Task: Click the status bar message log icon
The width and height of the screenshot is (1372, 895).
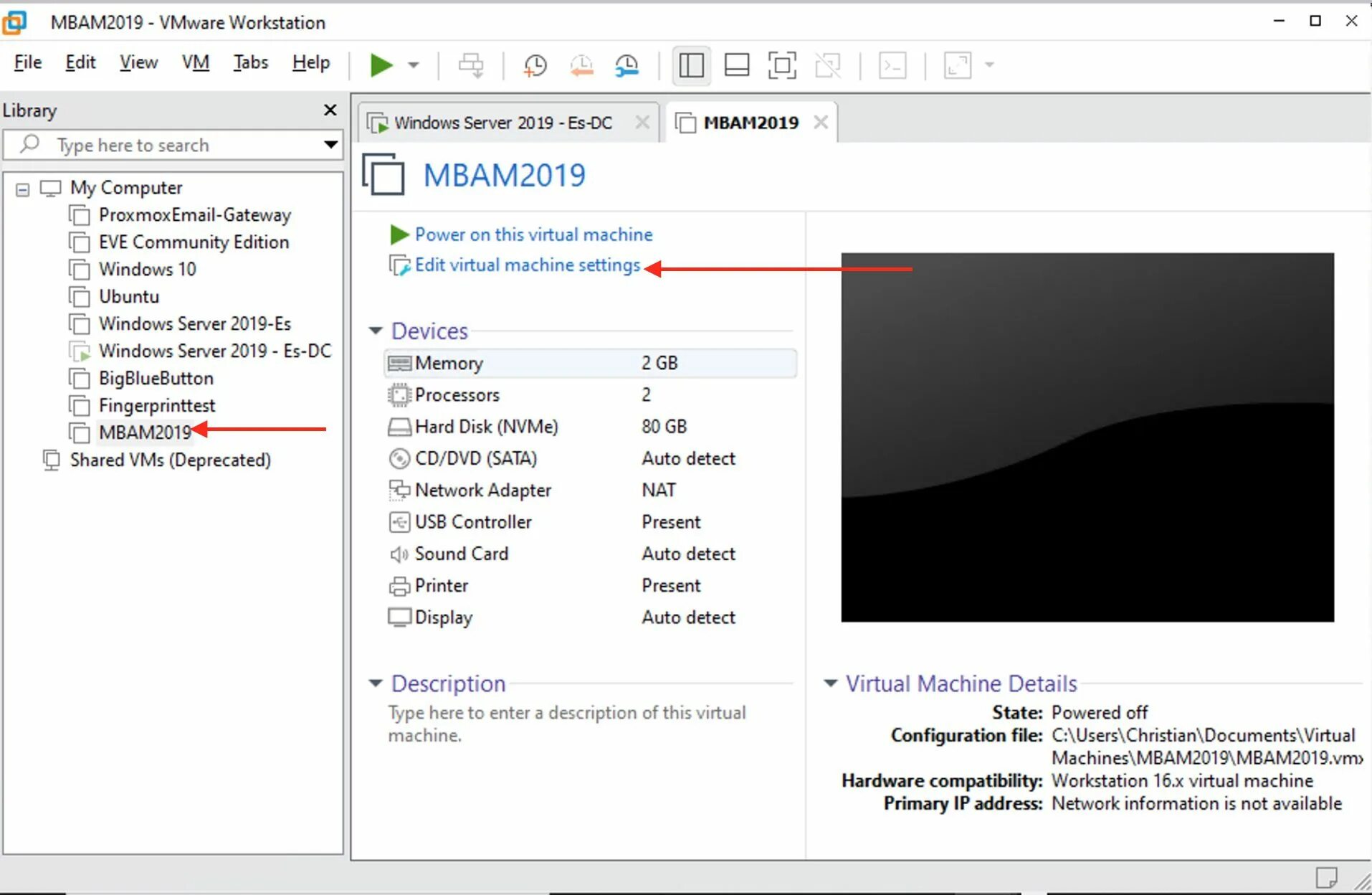Action: (x=1326, y=877)
